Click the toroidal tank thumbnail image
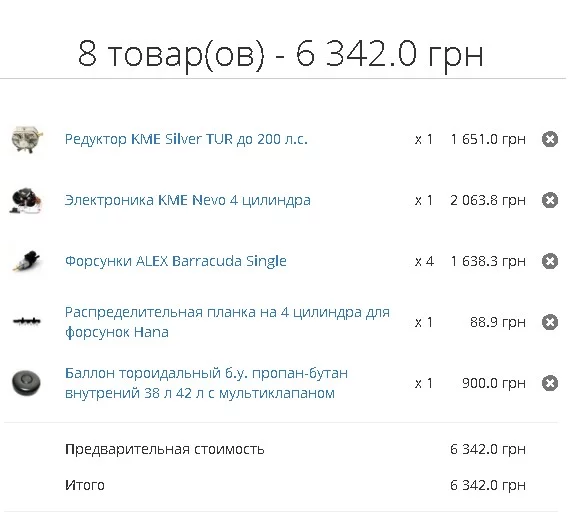Viewport: 571px width, 524px height. click(x=27, y=383)
